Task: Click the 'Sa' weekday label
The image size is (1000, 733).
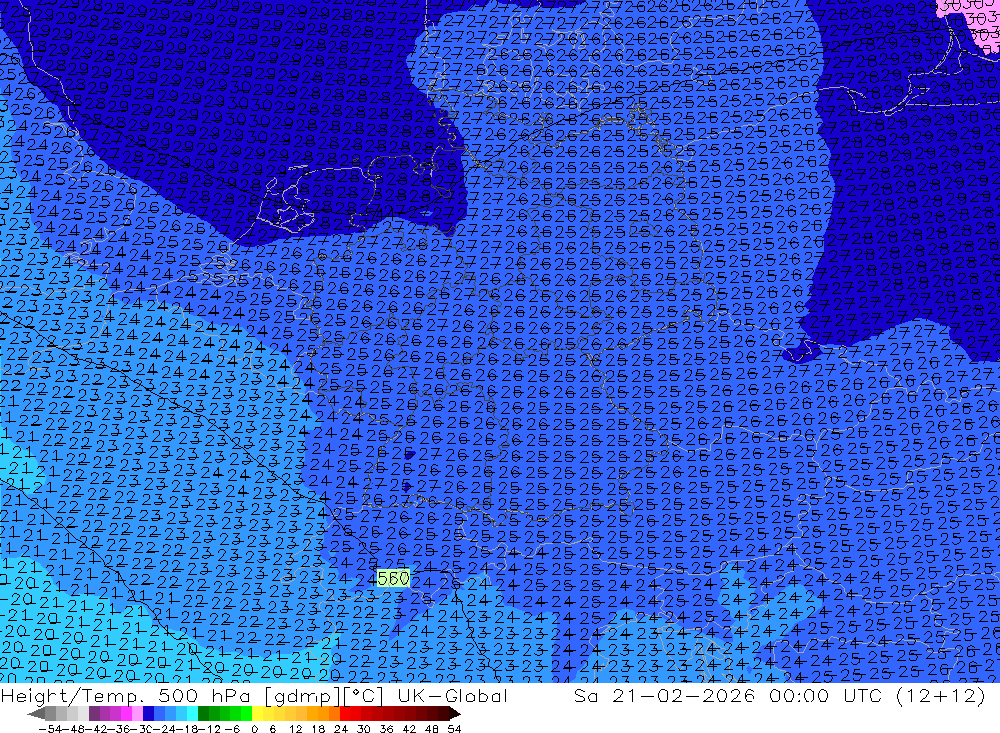Action: [x=585, y=696]
